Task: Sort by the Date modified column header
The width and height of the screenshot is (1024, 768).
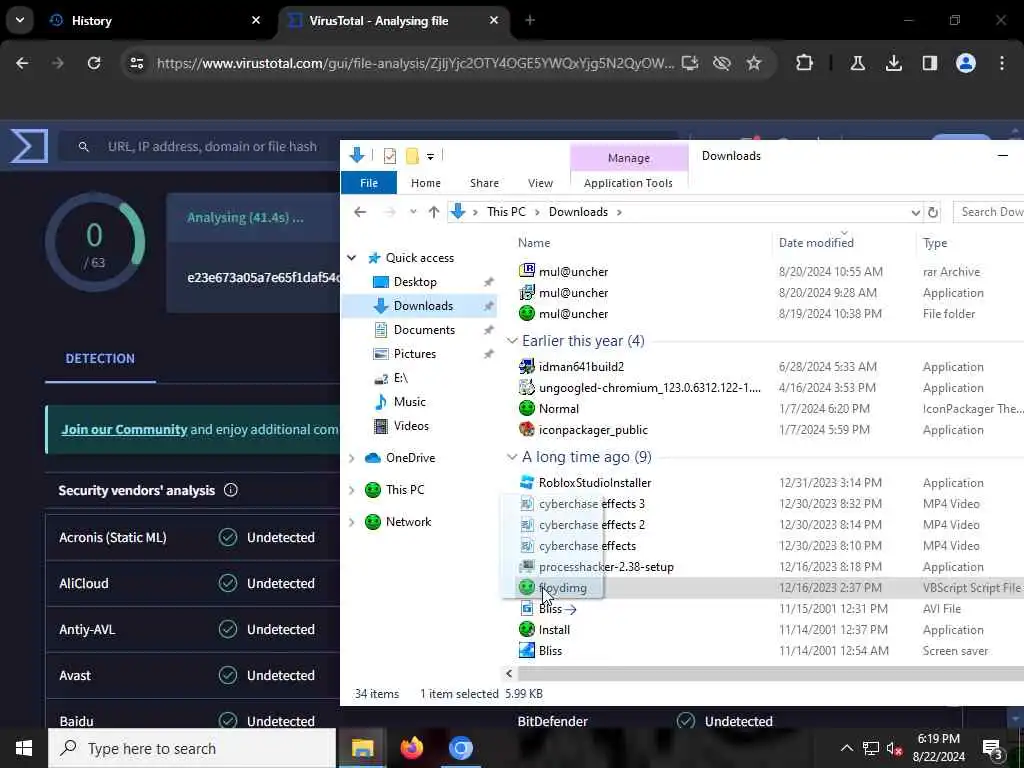Action: [816, 243]
